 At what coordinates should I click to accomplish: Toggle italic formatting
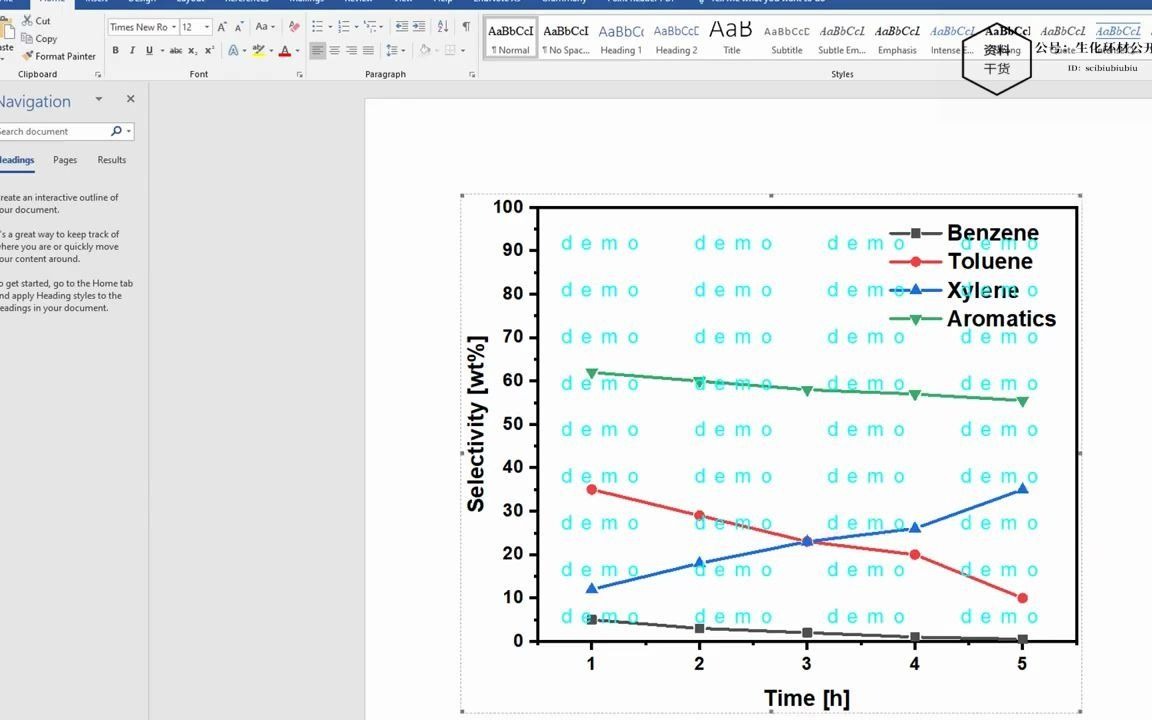coord(132,51)
